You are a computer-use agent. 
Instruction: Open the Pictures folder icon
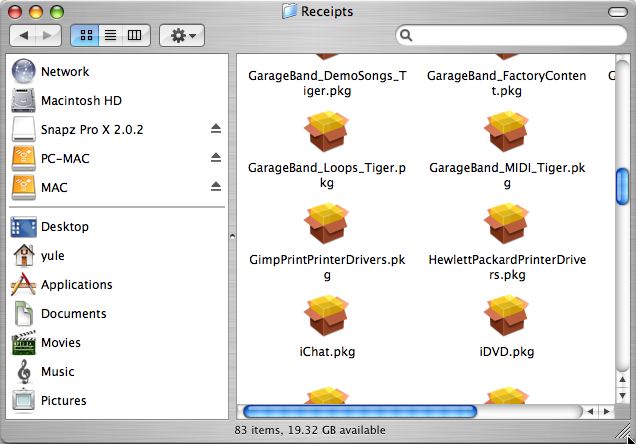tap(24, 400)
